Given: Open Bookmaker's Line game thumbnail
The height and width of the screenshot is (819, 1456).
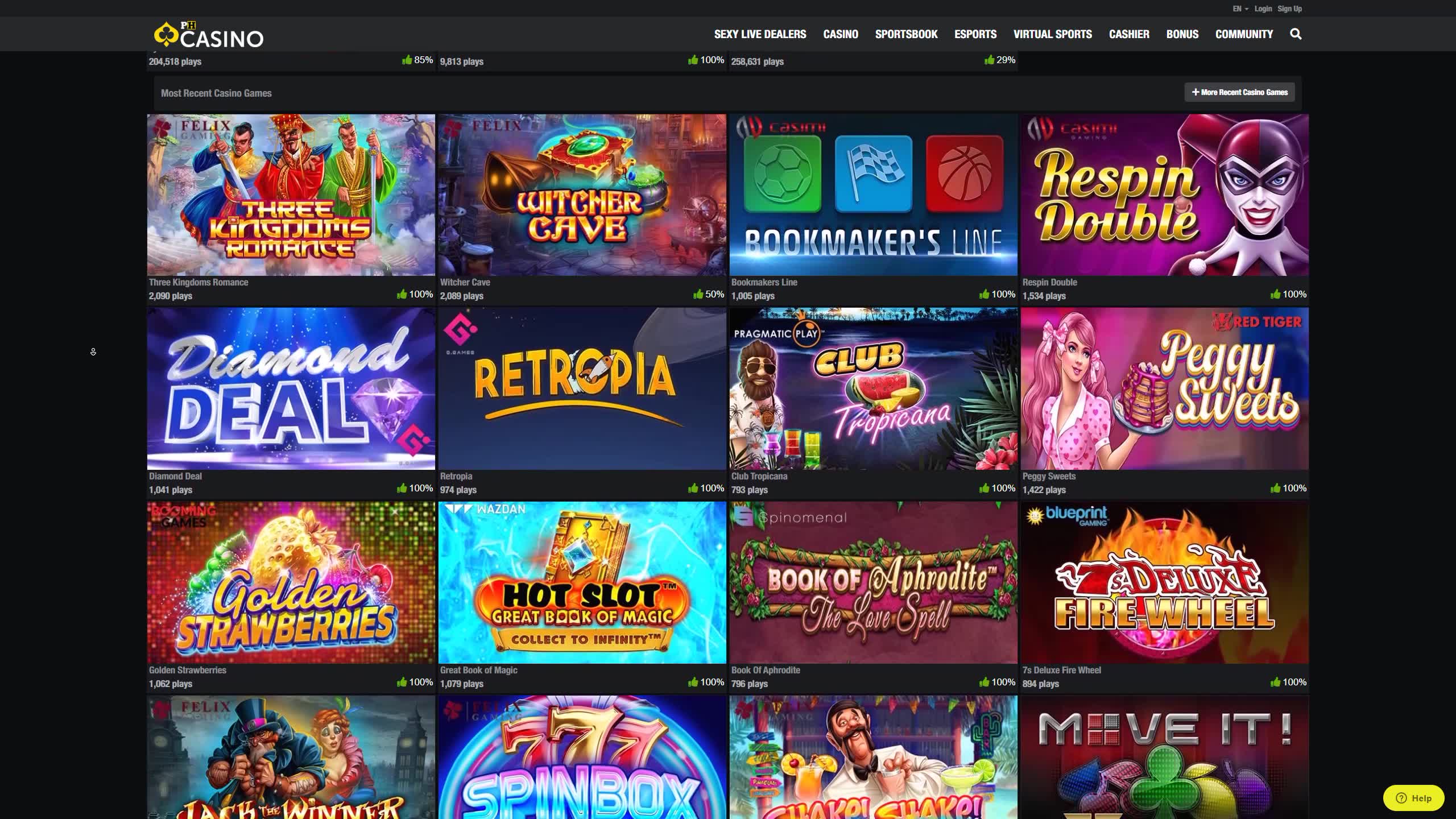Looking at the screenshot, I should tap(874, 195).
